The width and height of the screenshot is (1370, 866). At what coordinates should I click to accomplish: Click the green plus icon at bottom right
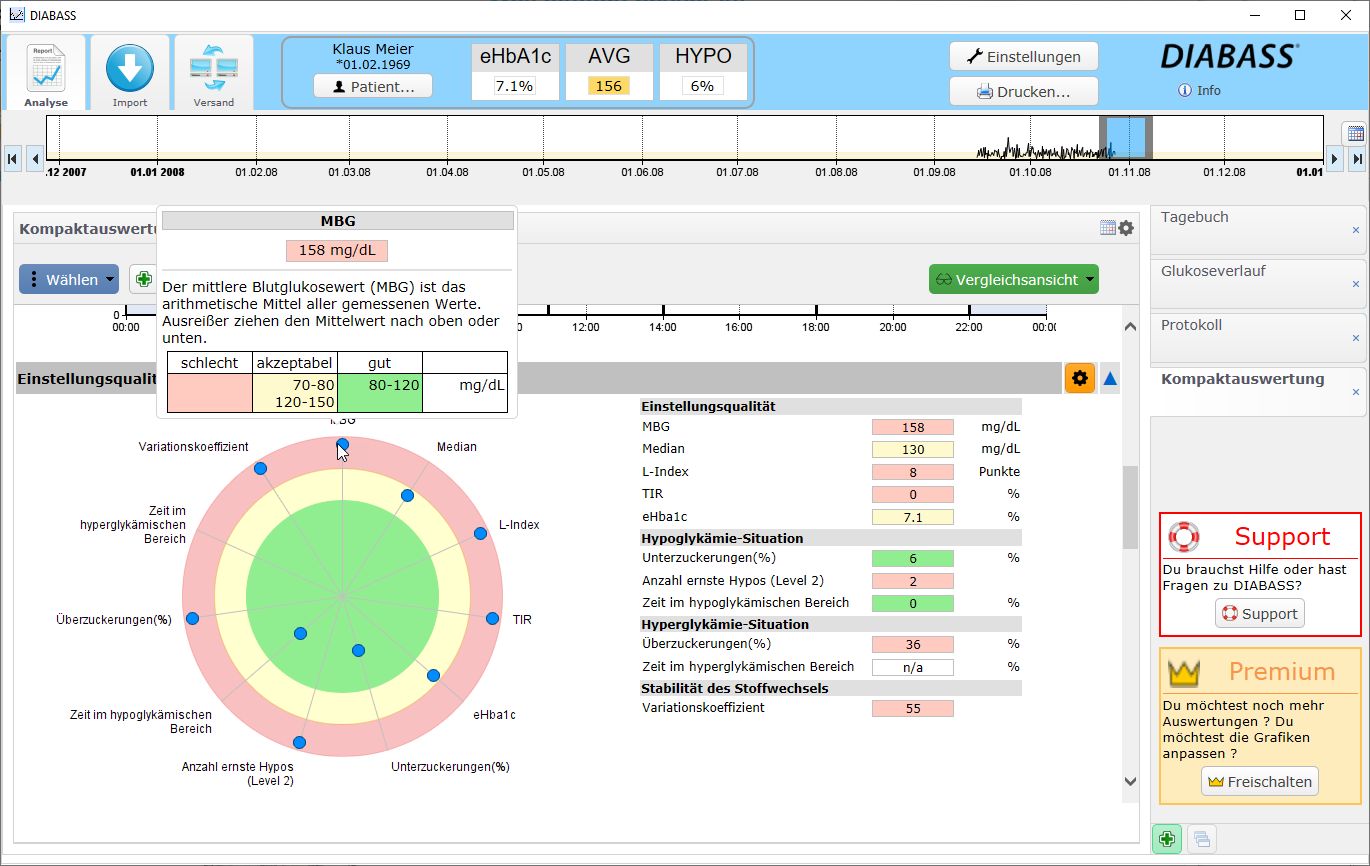coord(1166,839)
